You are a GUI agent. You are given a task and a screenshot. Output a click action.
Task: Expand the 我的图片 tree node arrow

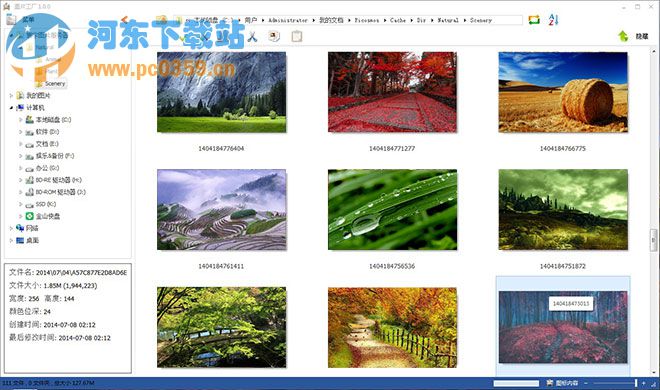[x=11, y=96]
